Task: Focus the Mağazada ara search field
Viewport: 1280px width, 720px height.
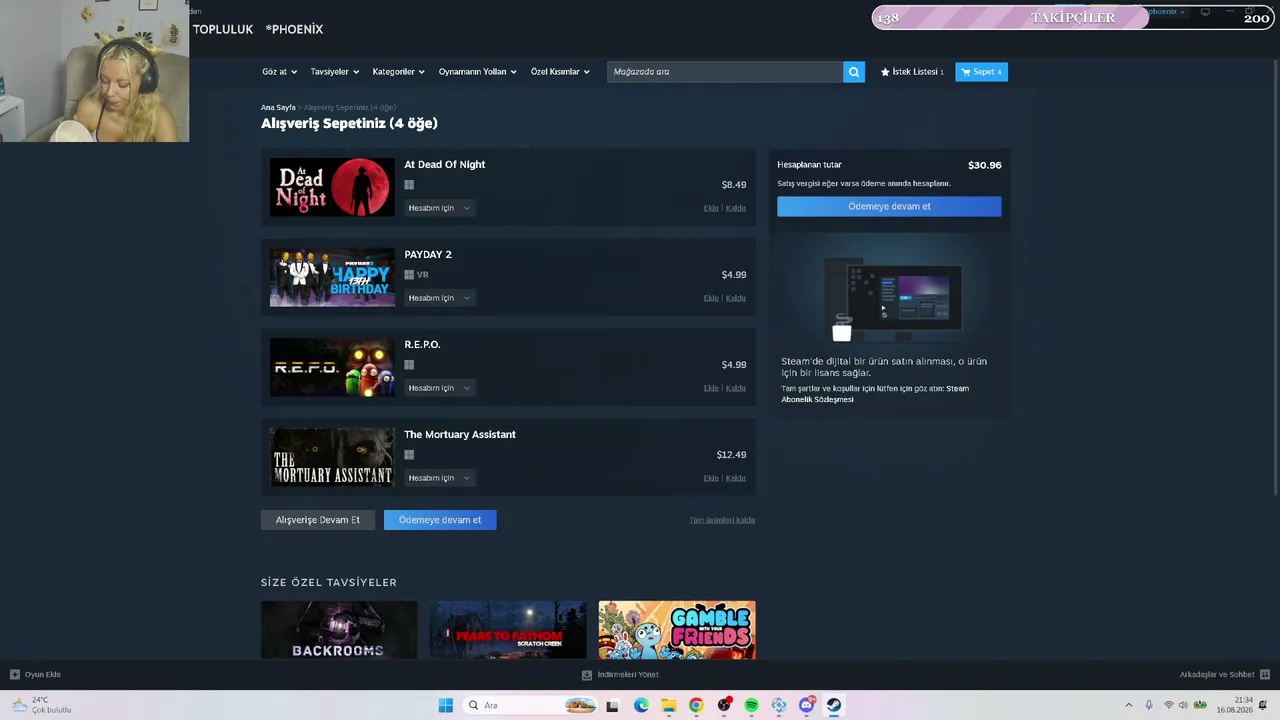Action: tap(725, 72)
